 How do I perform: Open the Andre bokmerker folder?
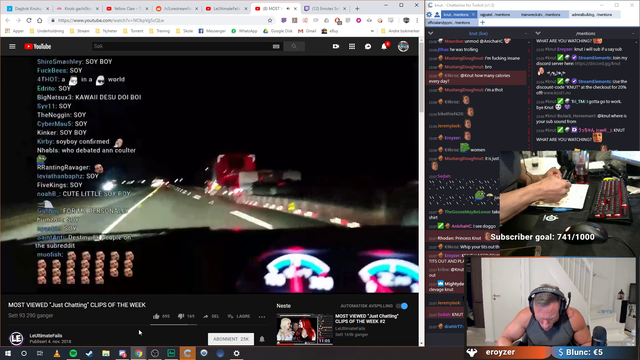tap(400, 31)
